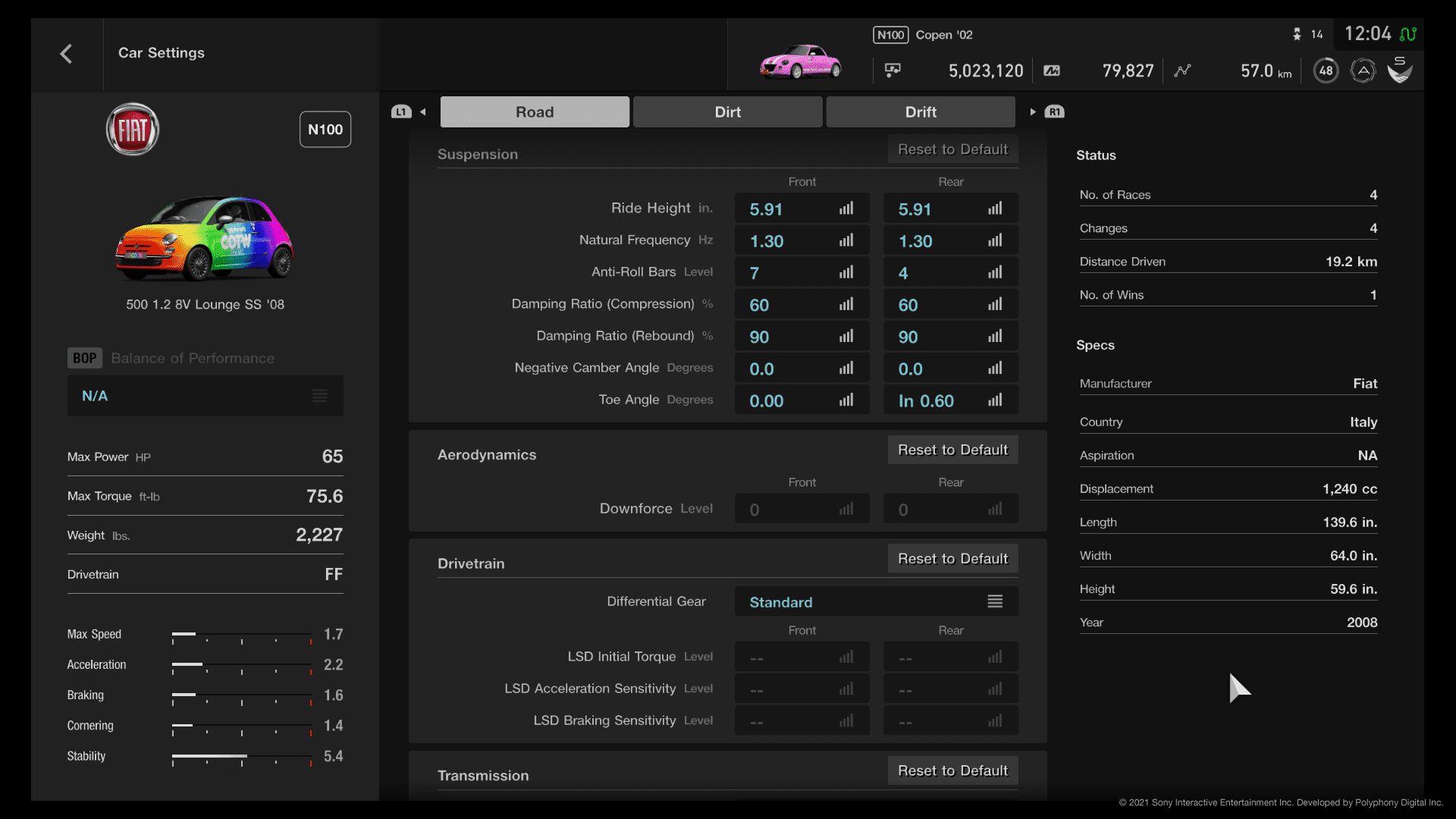
Task: Click the online players count icon
Action: pos(1297,34)
